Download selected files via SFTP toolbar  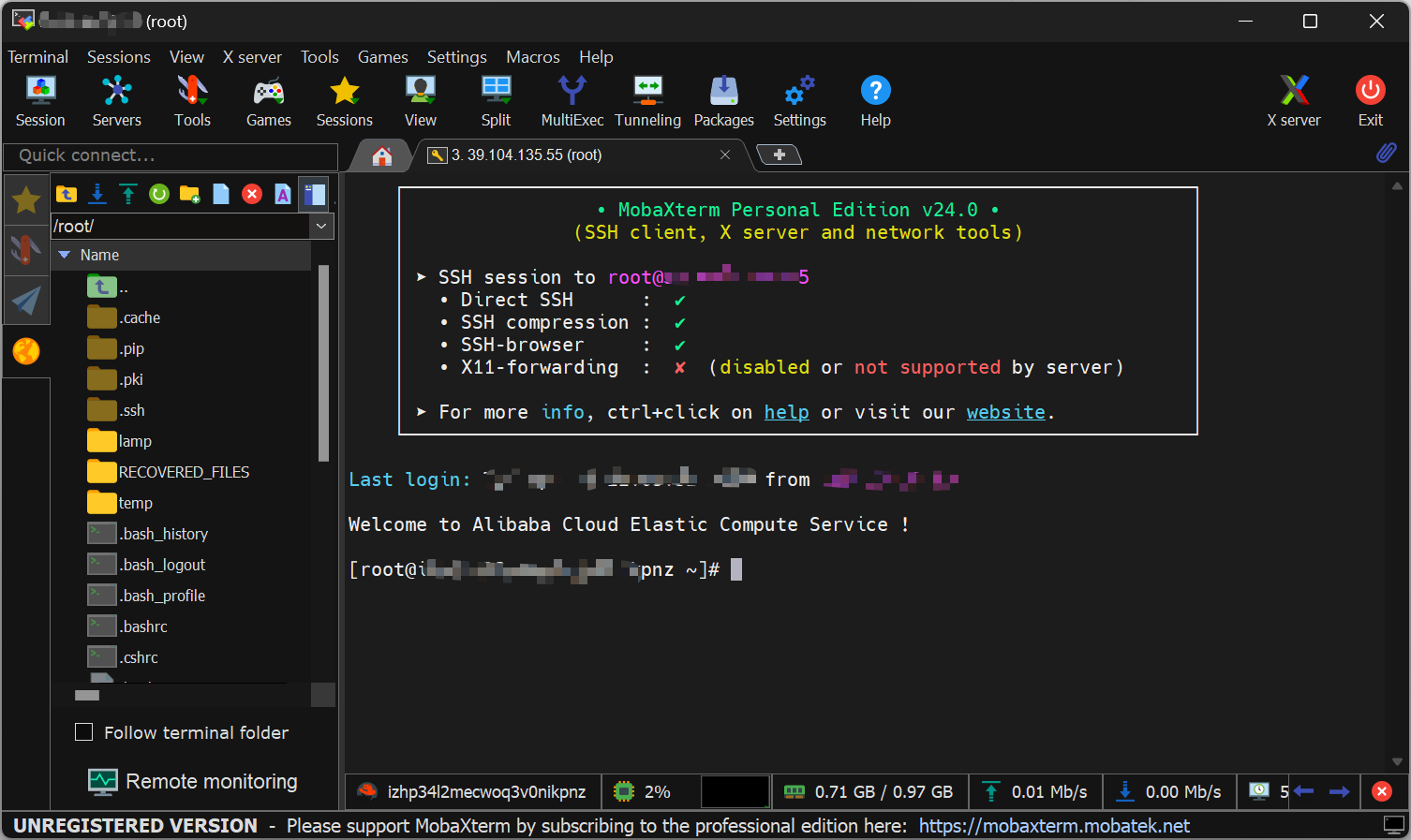(x=97, y=194)
